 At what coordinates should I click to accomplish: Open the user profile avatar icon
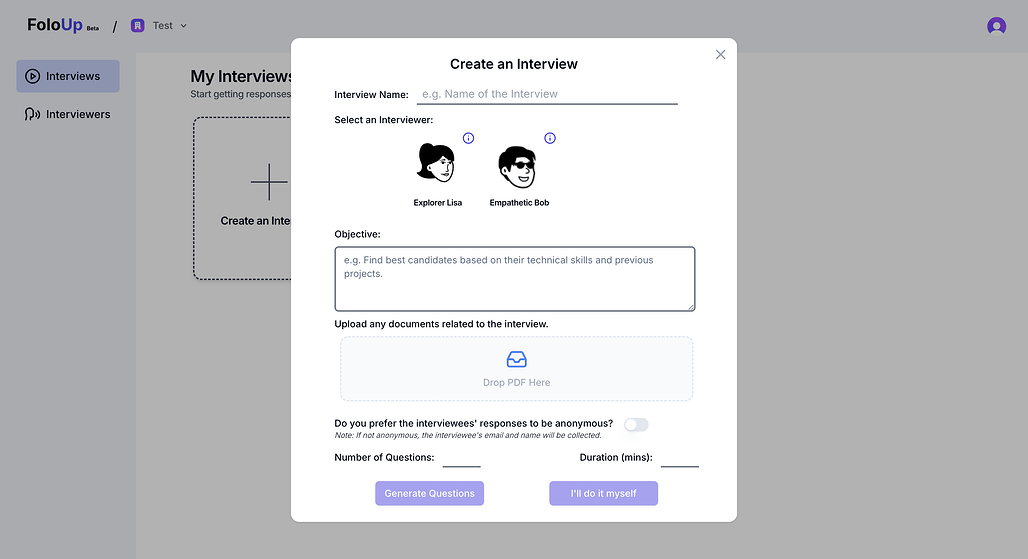[x=997, y=26]
